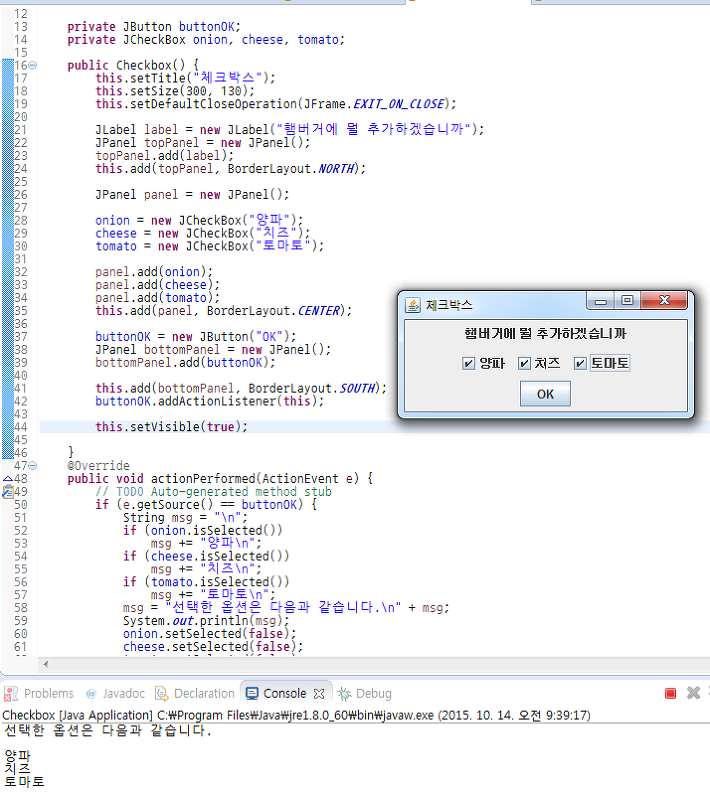Click the TODO task marker on line 49

[8, 492]
